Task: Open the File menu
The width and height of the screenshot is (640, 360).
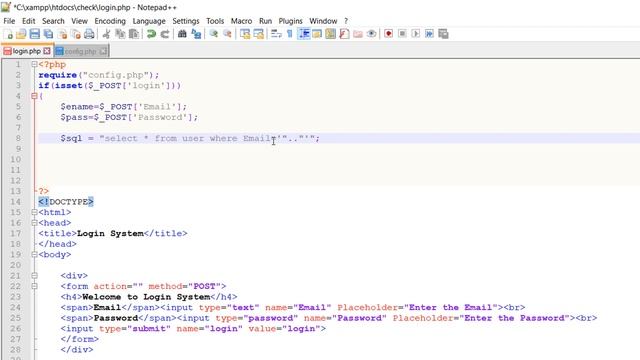Action: [x=9, y=21]
